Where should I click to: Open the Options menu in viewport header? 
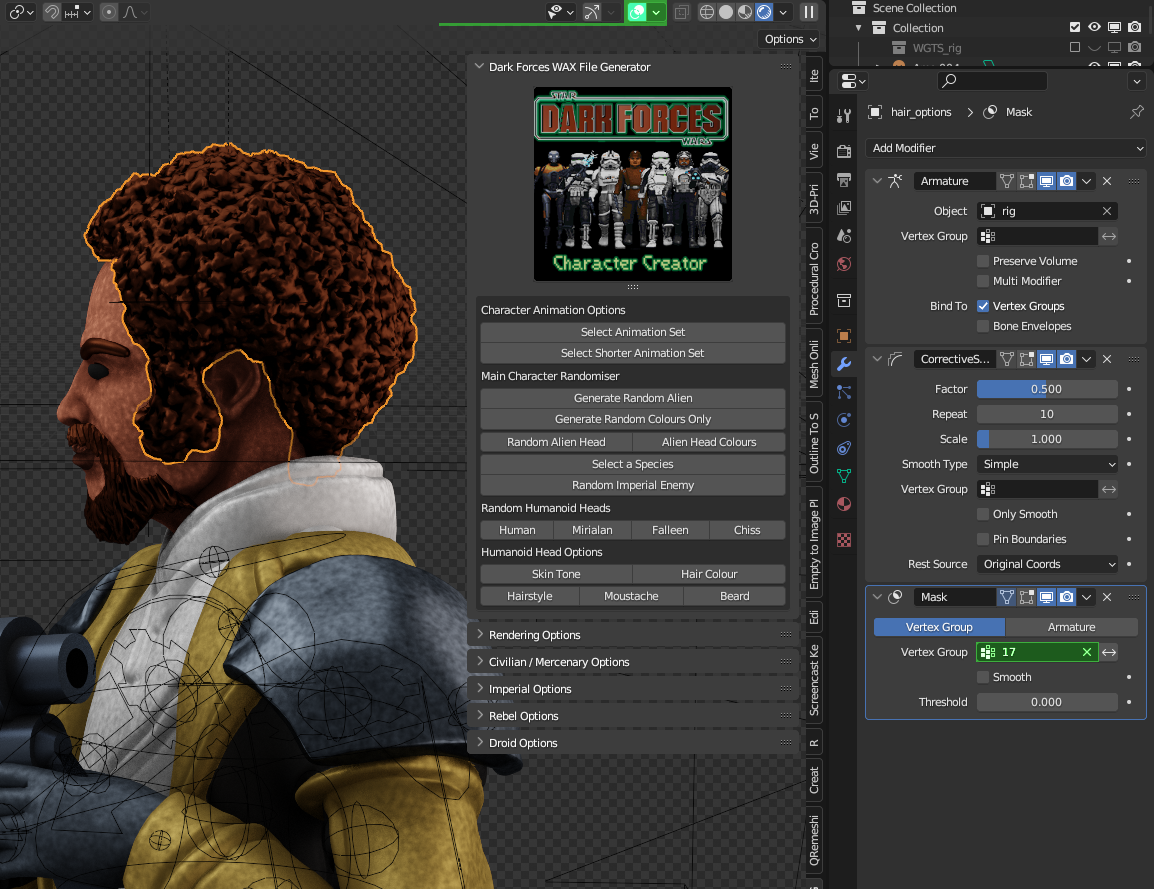pyautogui.click(x=790, y=39)
